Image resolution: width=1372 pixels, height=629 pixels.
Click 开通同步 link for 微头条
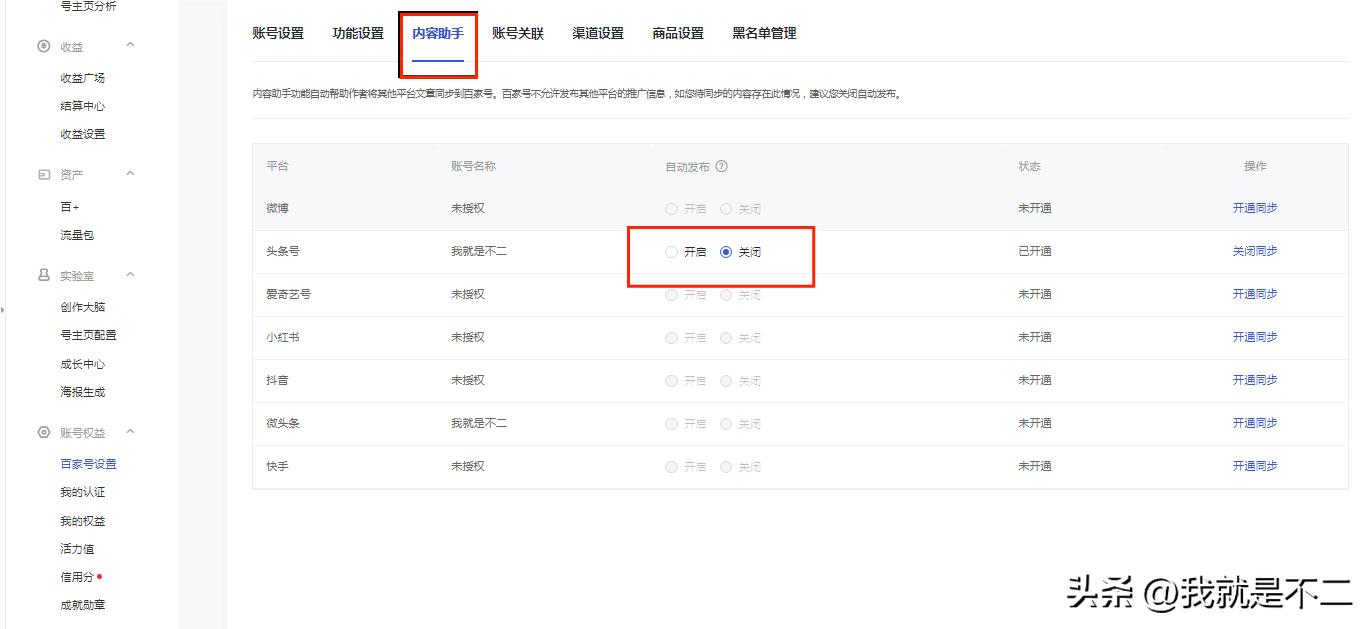pyautogui.click(x=1255, y=423)
